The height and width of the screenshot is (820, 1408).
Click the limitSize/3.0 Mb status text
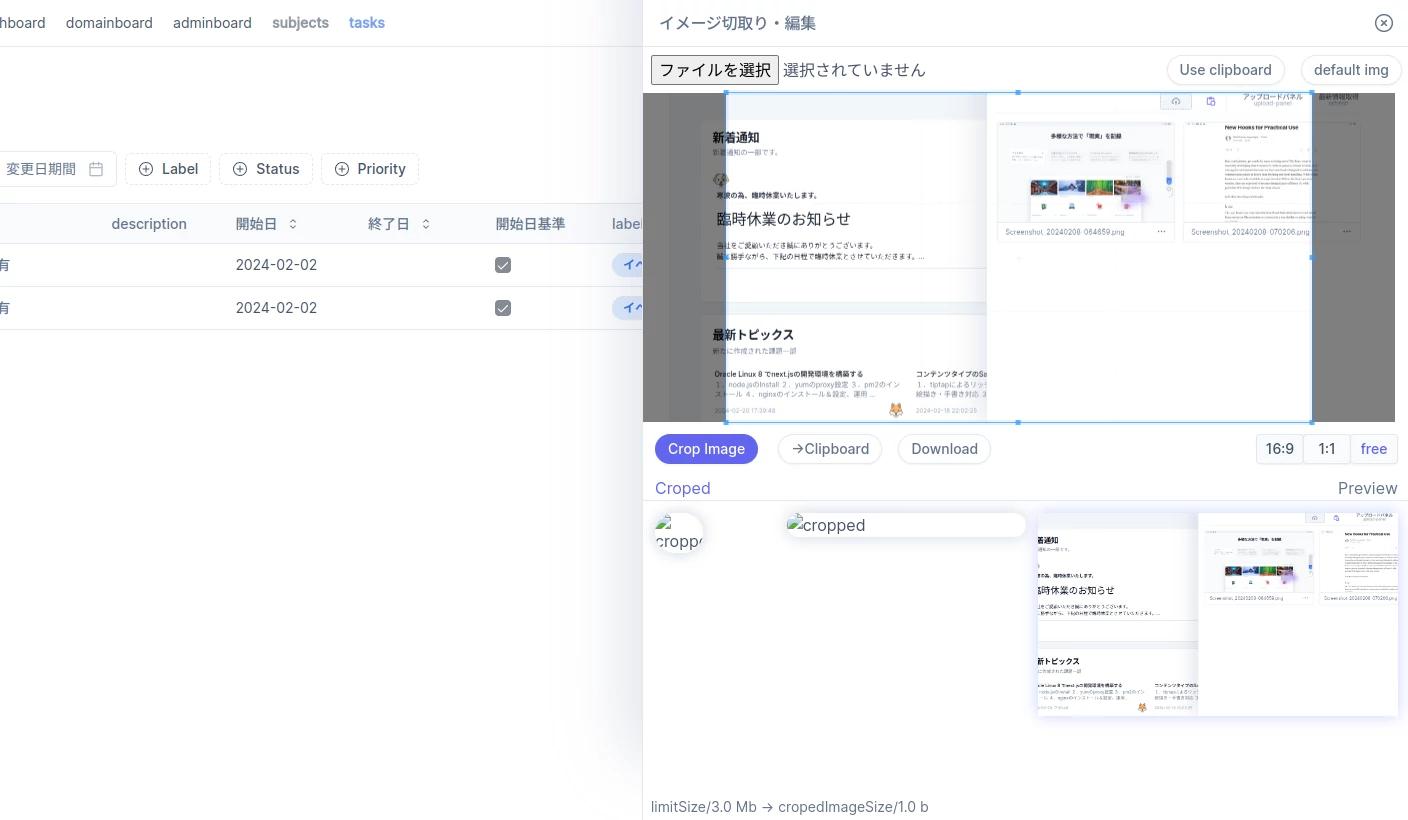click(x=789, y=807)
